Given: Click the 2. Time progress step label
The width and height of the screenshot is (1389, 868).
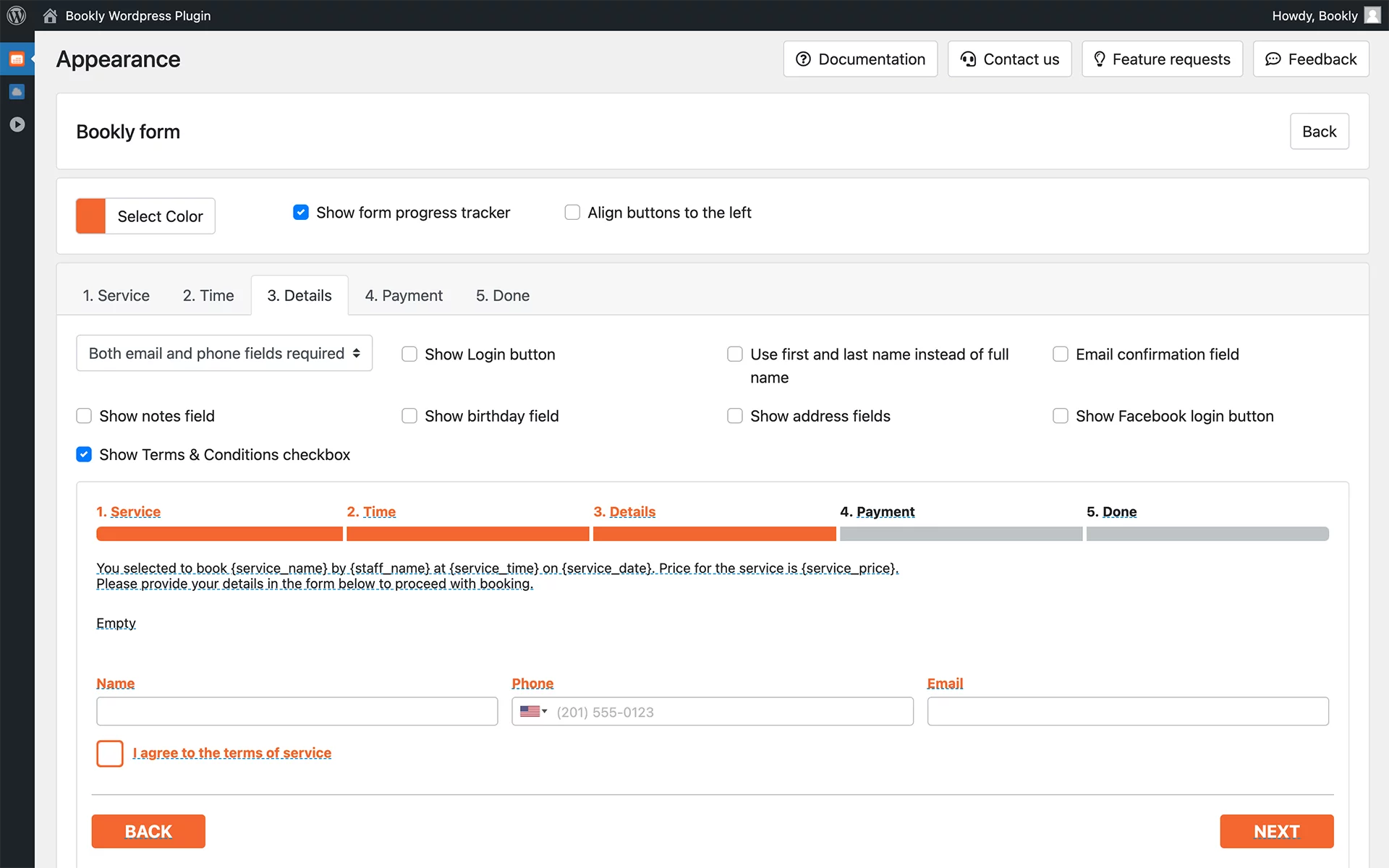Looking at the screenshot, I should pyautogui.click(x=371, y=512).
